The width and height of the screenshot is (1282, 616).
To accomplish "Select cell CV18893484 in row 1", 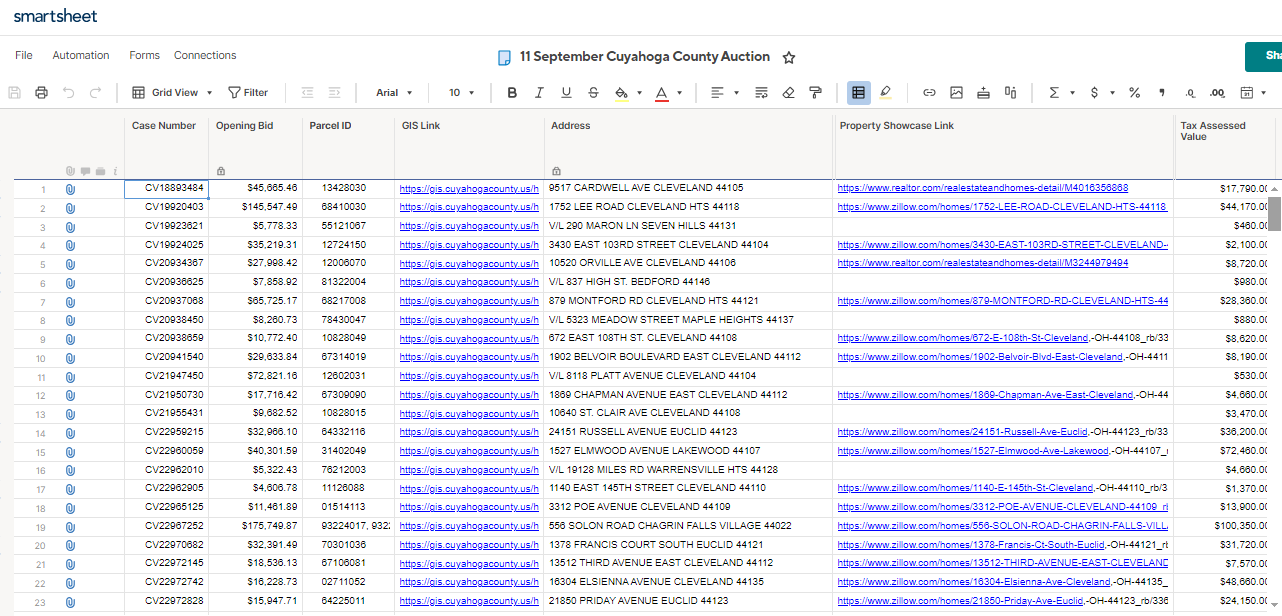I will coord(167,188).
